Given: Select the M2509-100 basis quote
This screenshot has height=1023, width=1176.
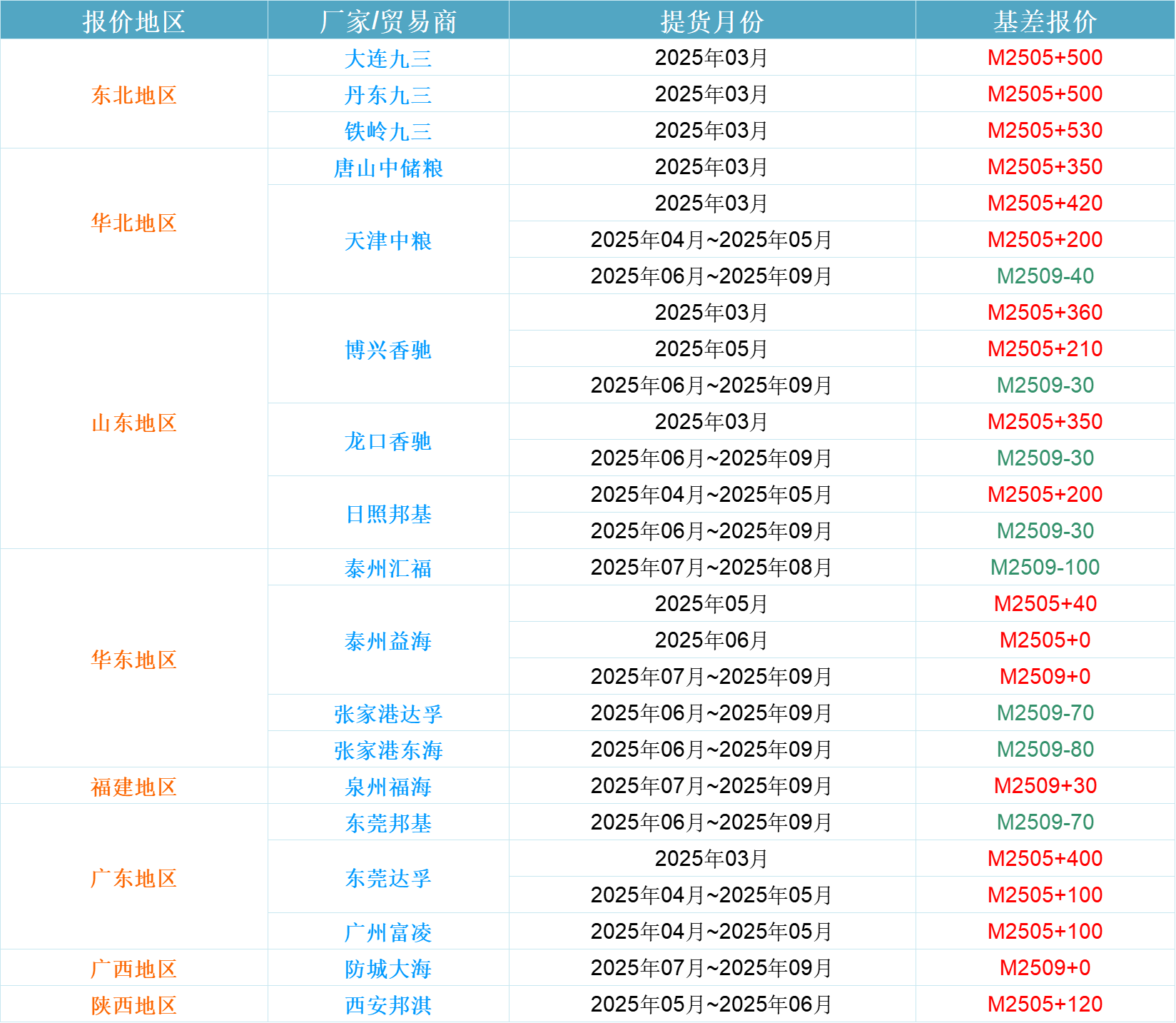Looking at the screenshot, I should pos(1045,568).
